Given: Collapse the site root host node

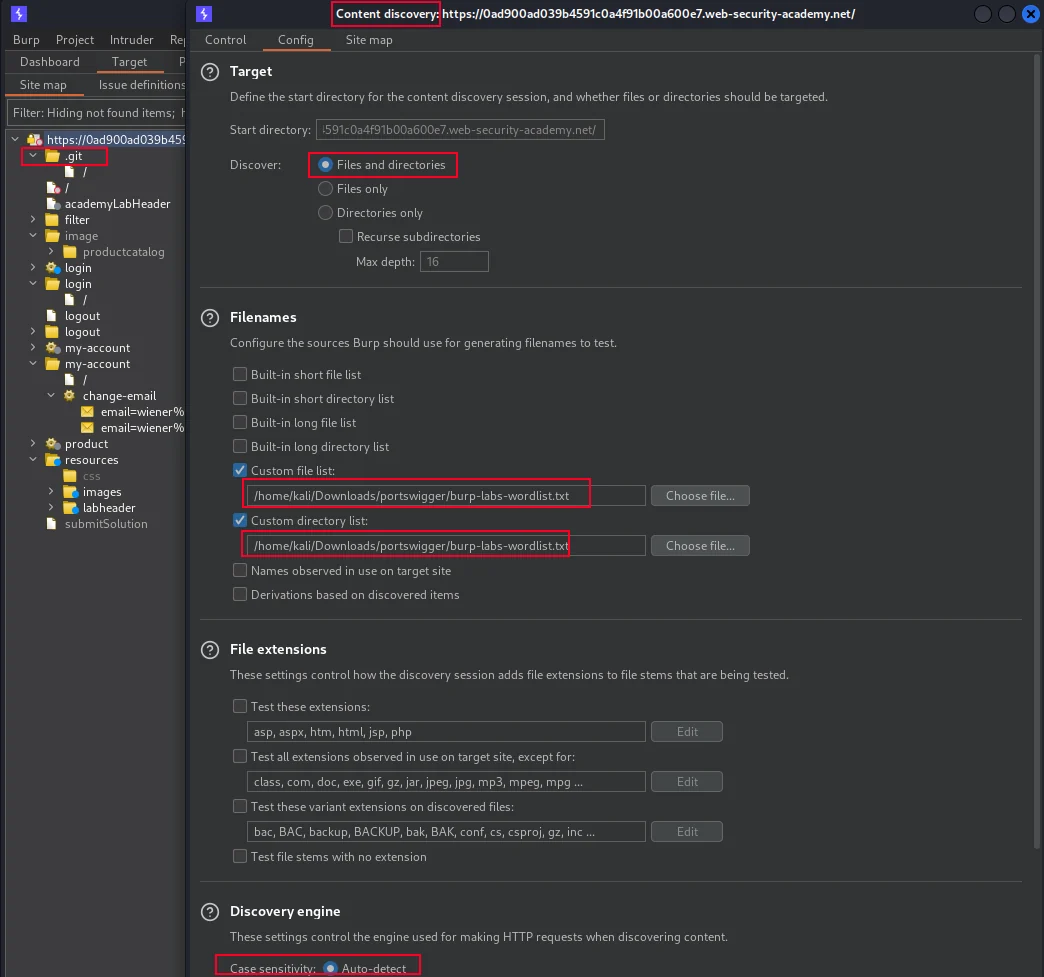Looking at the screenshot, I should coord(15,139).
